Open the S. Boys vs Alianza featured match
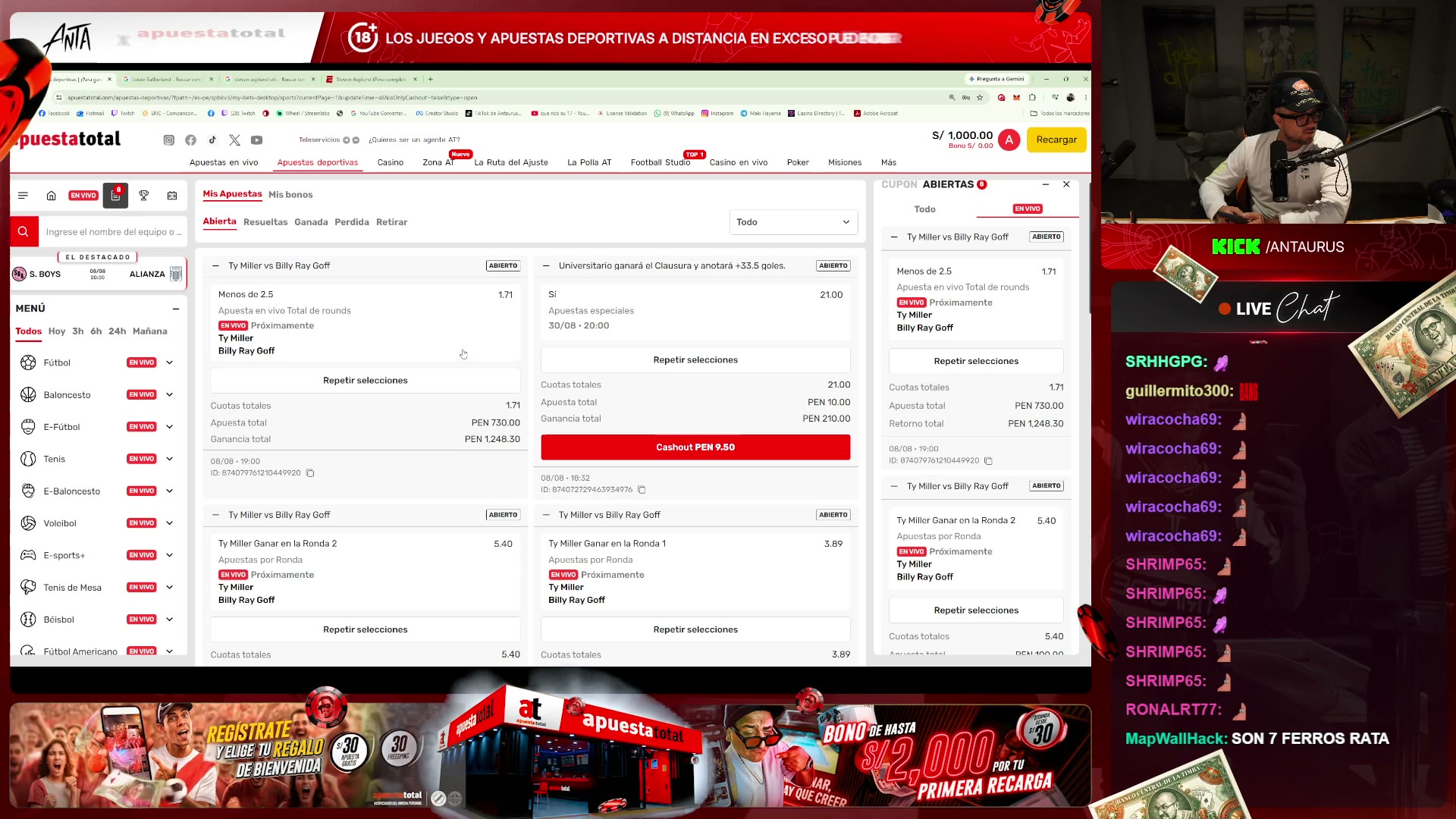This screenshot has width=1456, height=819. coord(99,274)
